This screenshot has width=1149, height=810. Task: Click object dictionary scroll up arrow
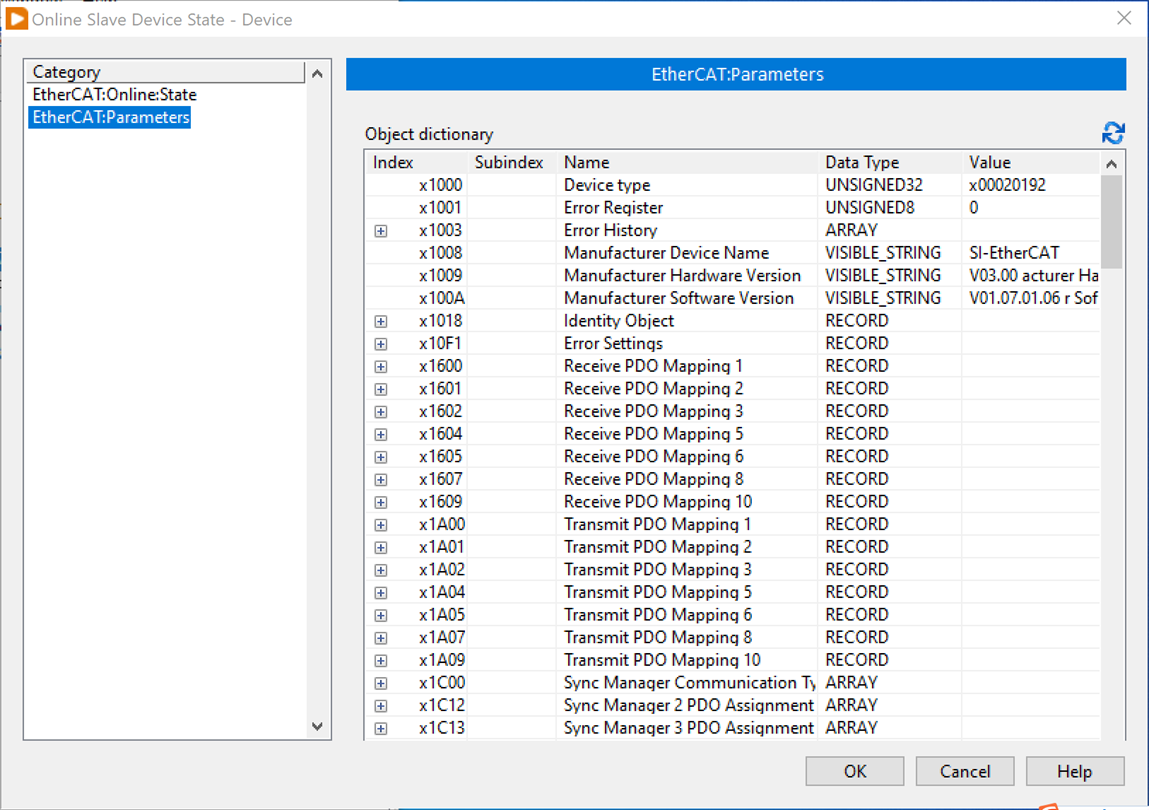(x=1112, y=163)
